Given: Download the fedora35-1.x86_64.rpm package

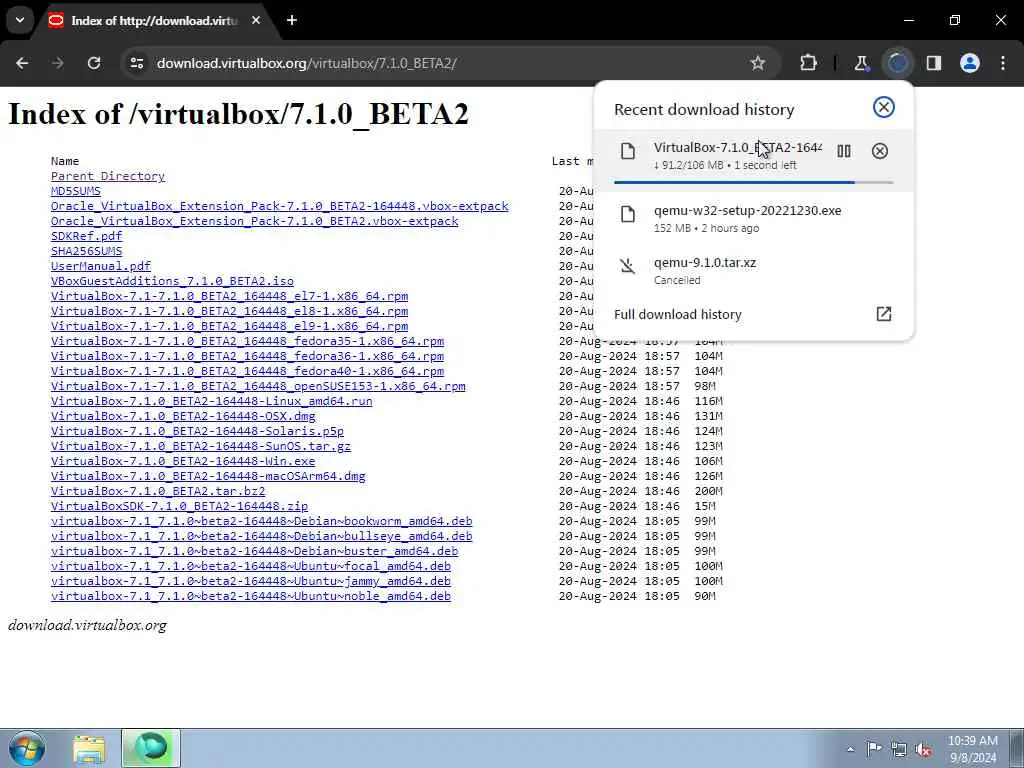Looking at the screenshot, I should [x=248, y=342].
